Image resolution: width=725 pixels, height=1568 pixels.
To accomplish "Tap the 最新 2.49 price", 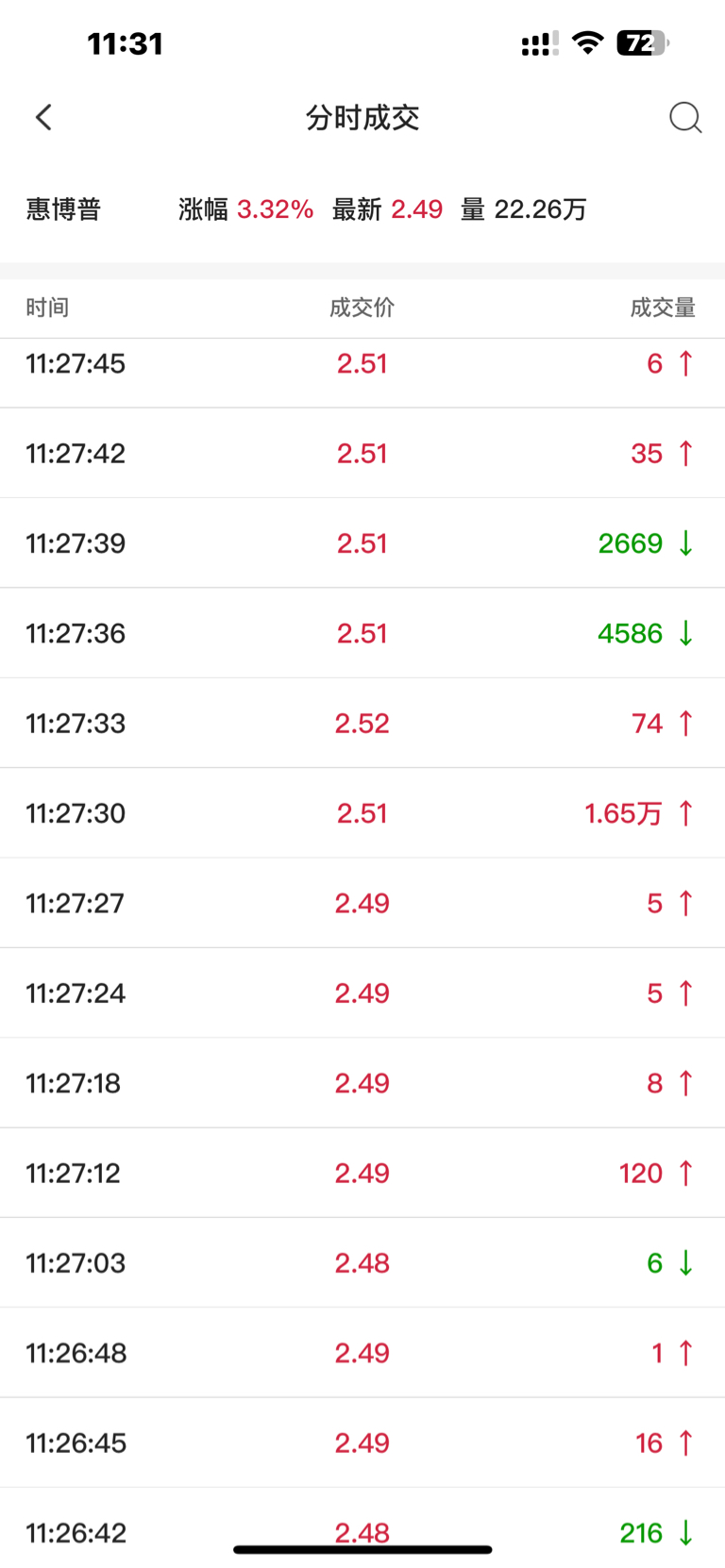I will point(387,209).
